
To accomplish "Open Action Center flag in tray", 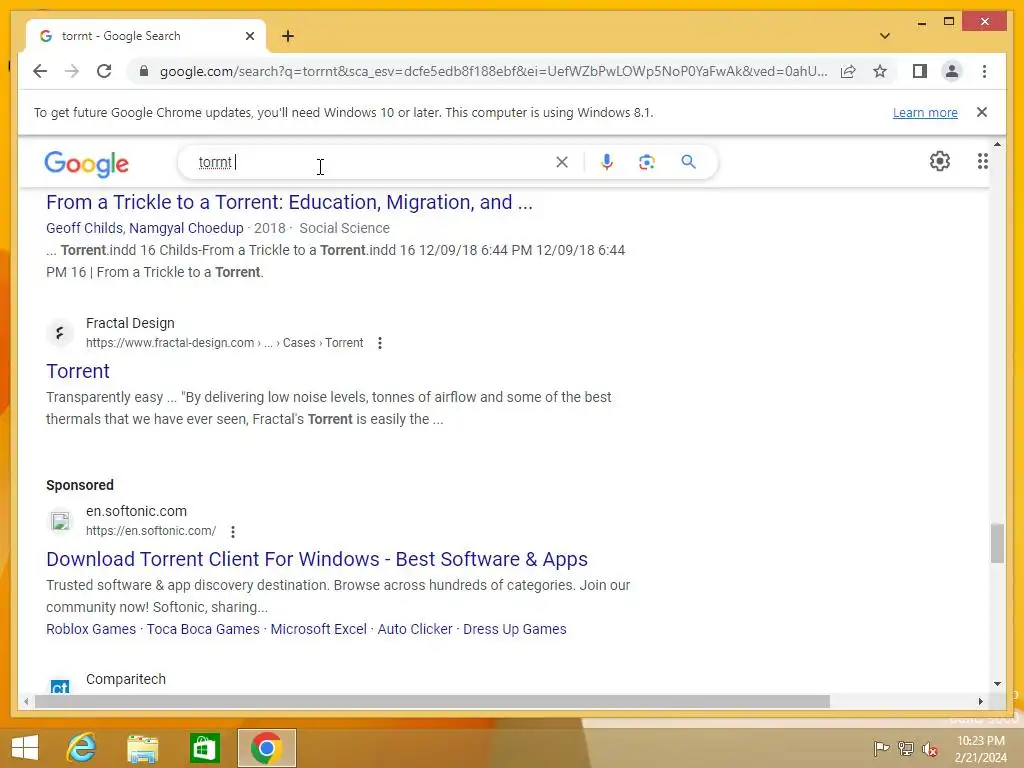I will coord(881,748).
